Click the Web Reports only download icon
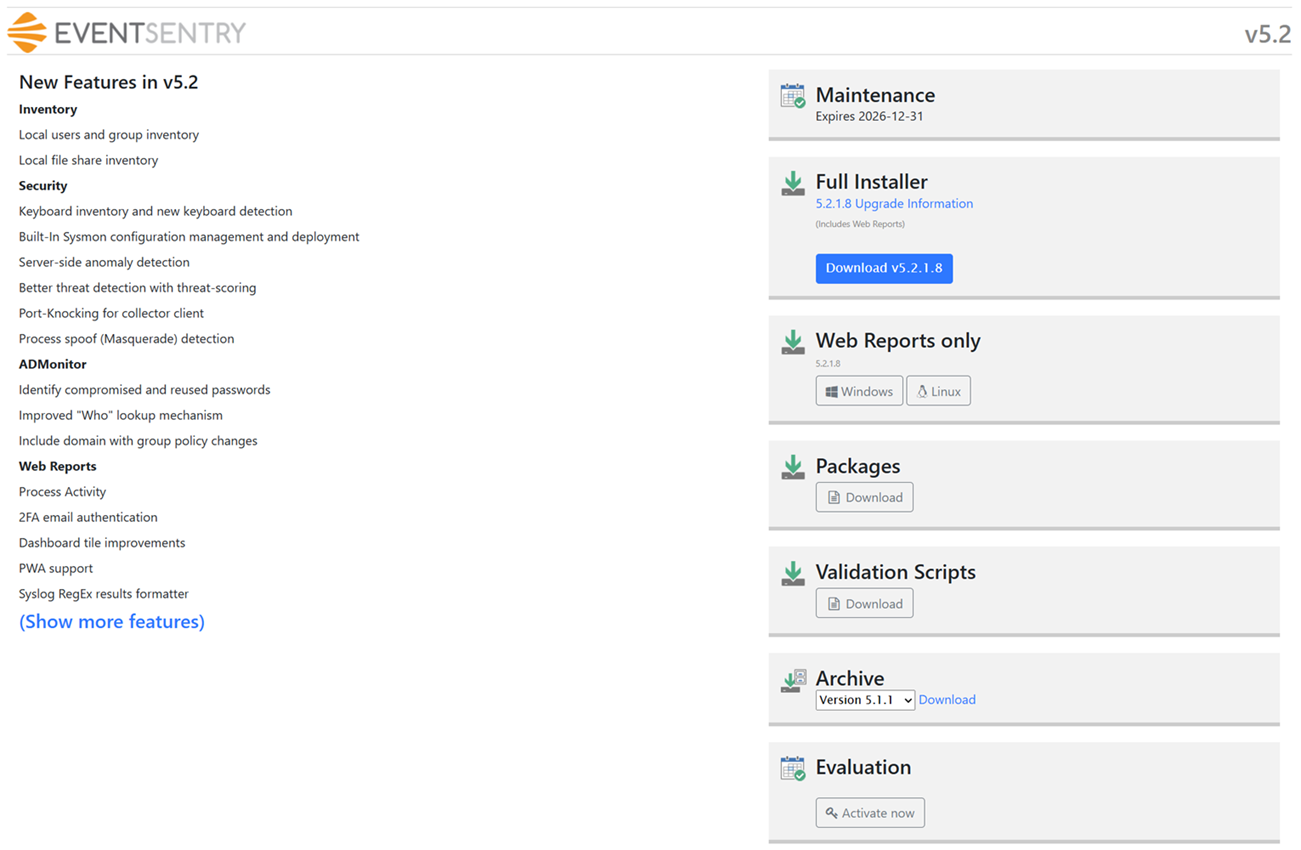 [x=793, y=342]
